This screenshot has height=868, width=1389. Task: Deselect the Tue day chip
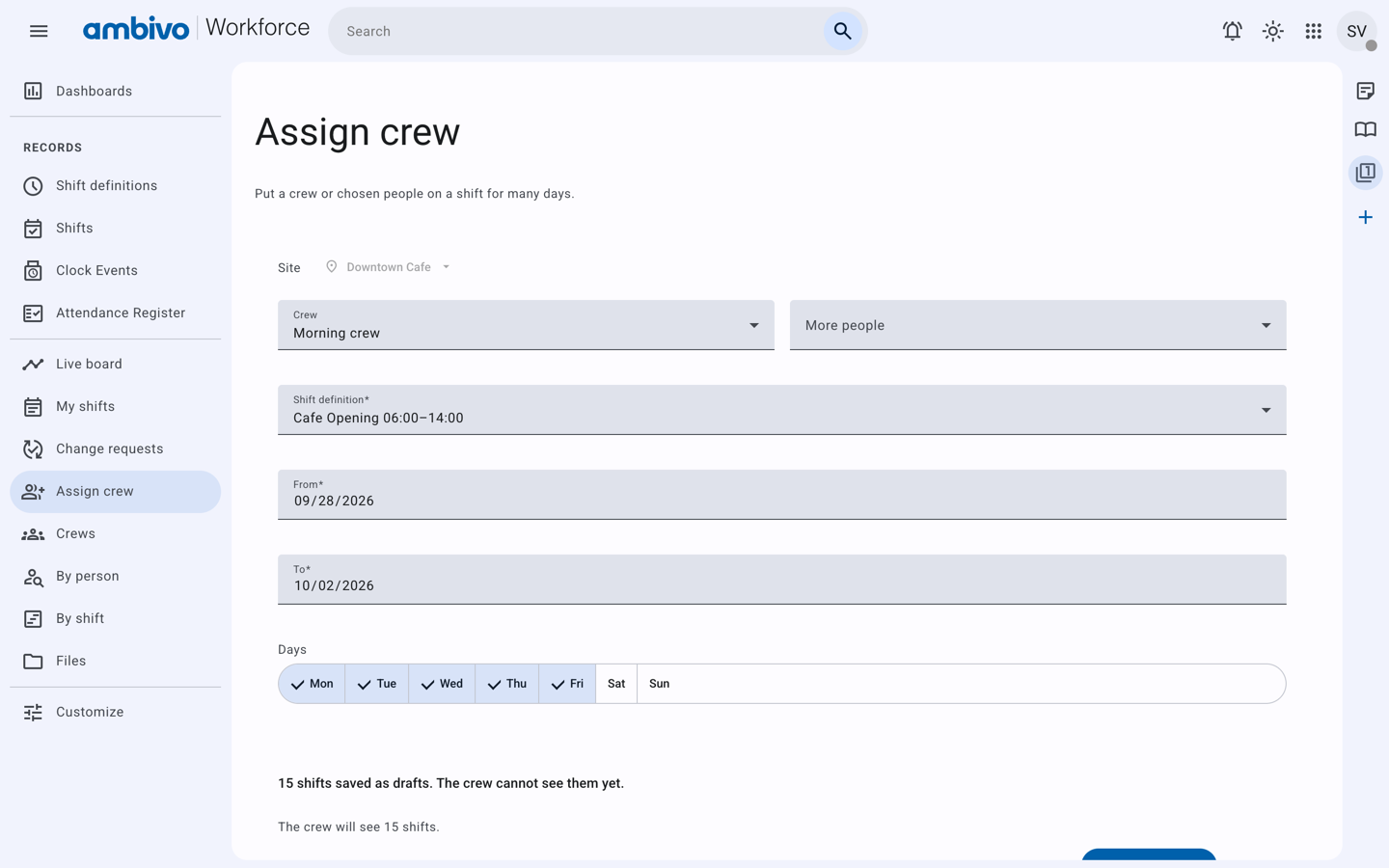pos(376,684)
